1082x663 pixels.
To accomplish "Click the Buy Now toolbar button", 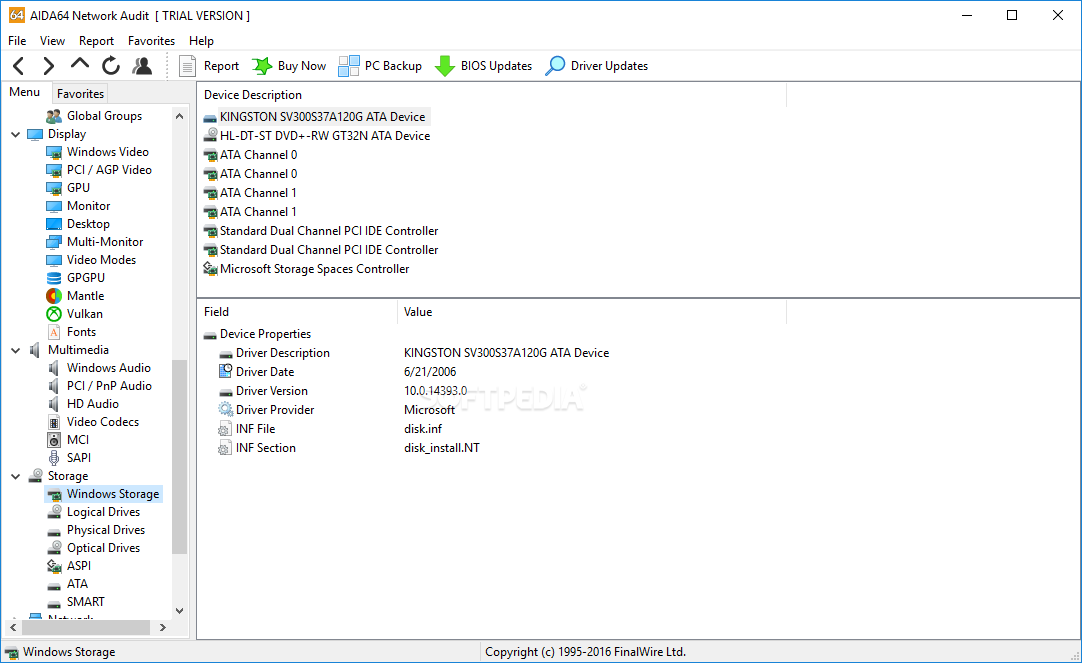I will (x=288, y=66).
